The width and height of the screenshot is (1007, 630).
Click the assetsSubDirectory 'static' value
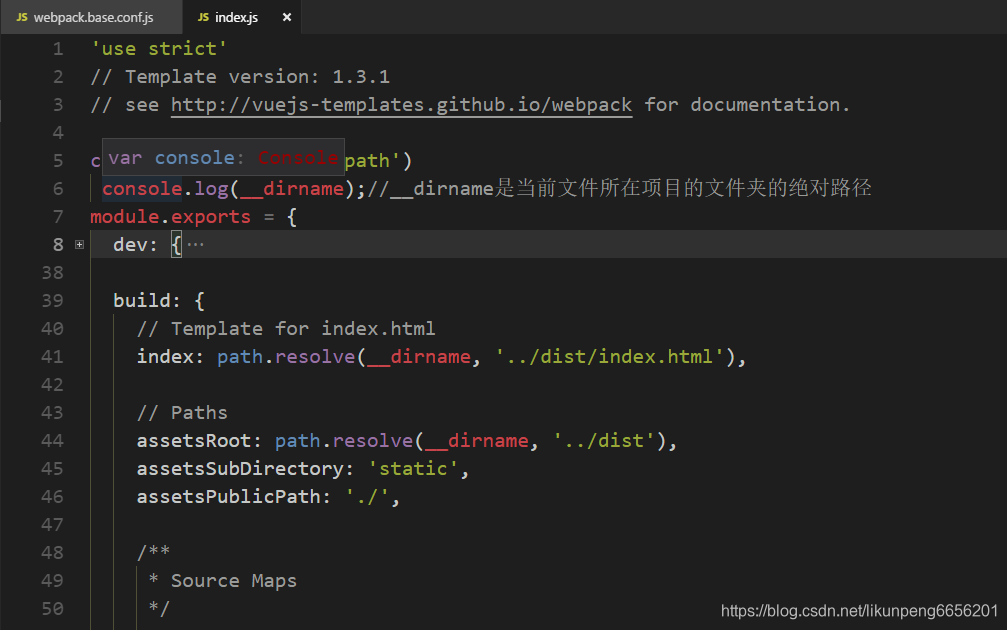tap(413, 469)
